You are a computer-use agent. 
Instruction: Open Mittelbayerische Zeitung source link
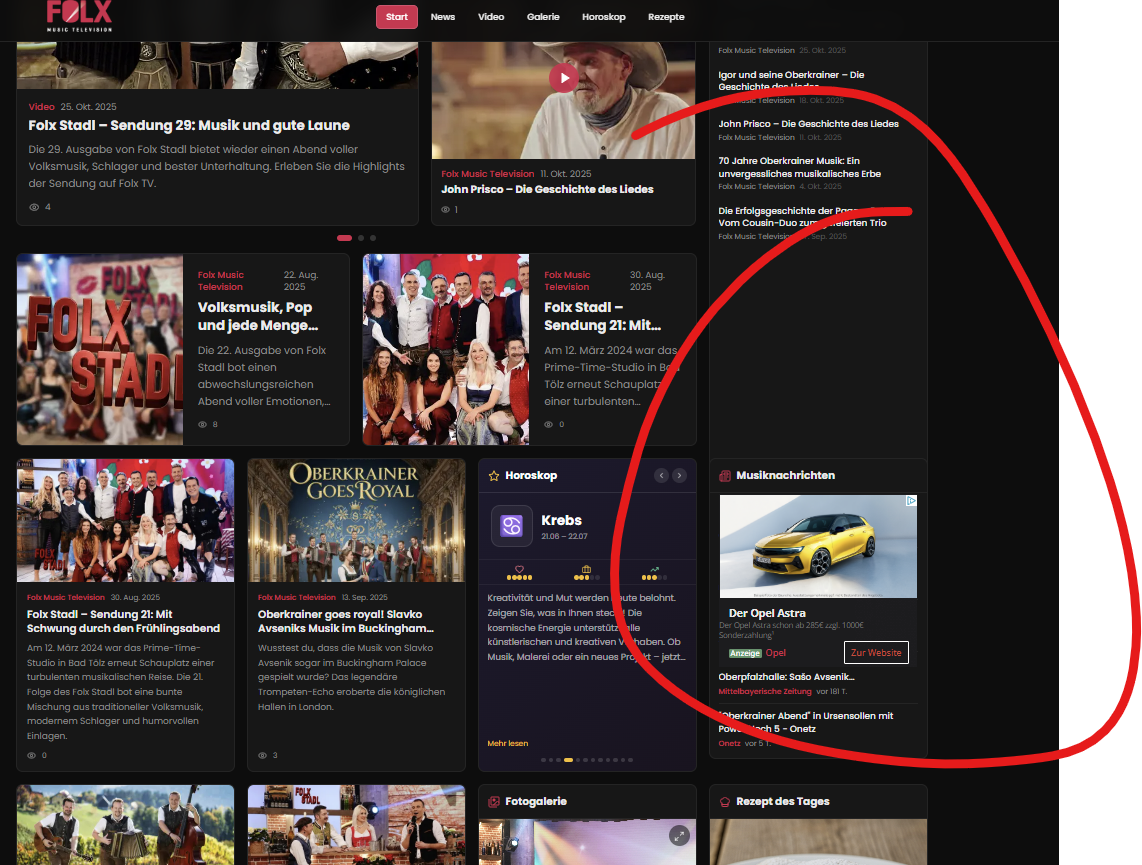[x=765, y=692]
